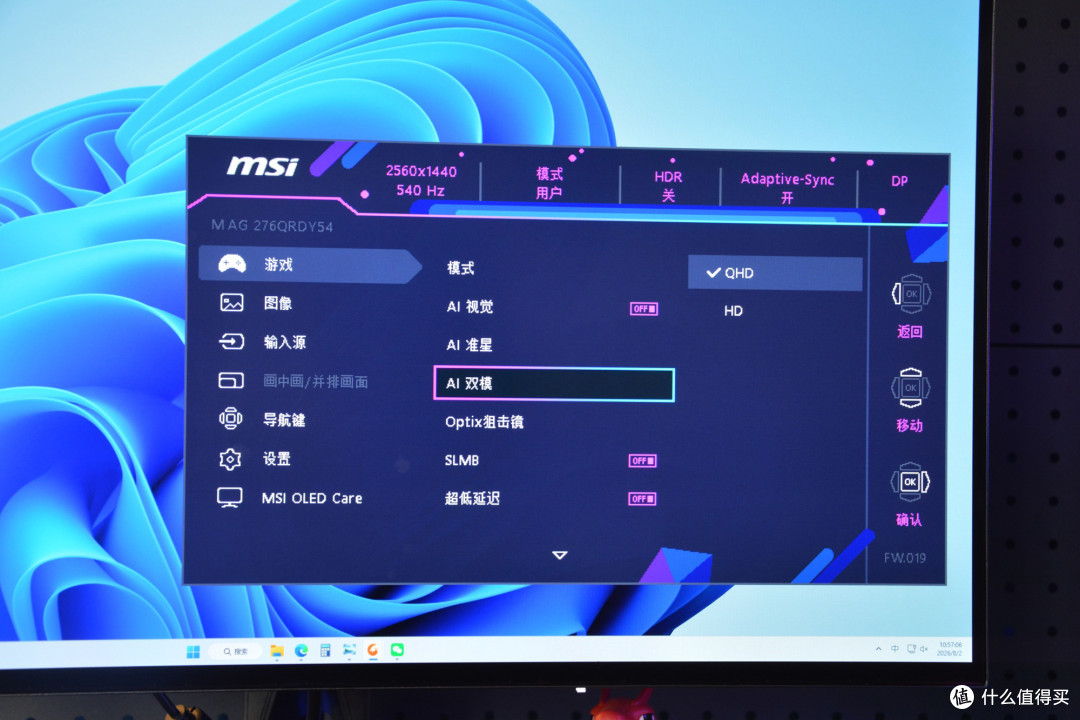Click the picture icon beside 图像
This screenshot has width=1080, height=720.
(231, 302)
